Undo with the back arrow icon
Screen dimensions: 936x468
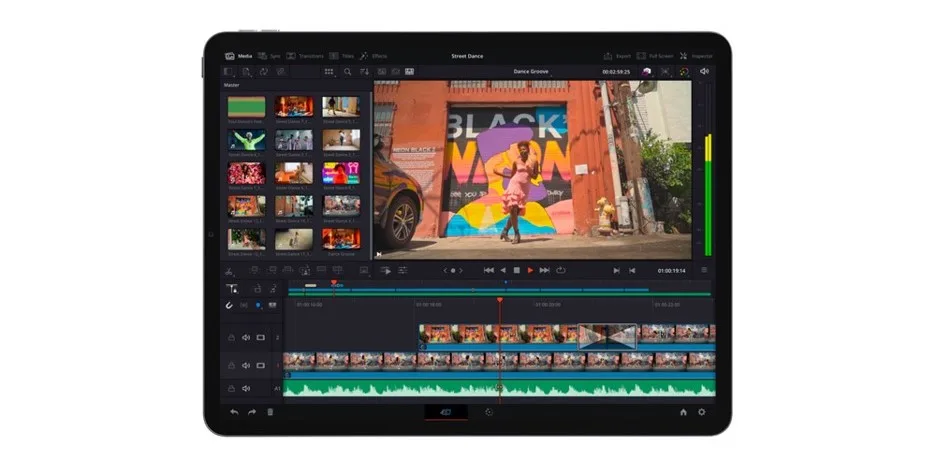coord(234,412)
